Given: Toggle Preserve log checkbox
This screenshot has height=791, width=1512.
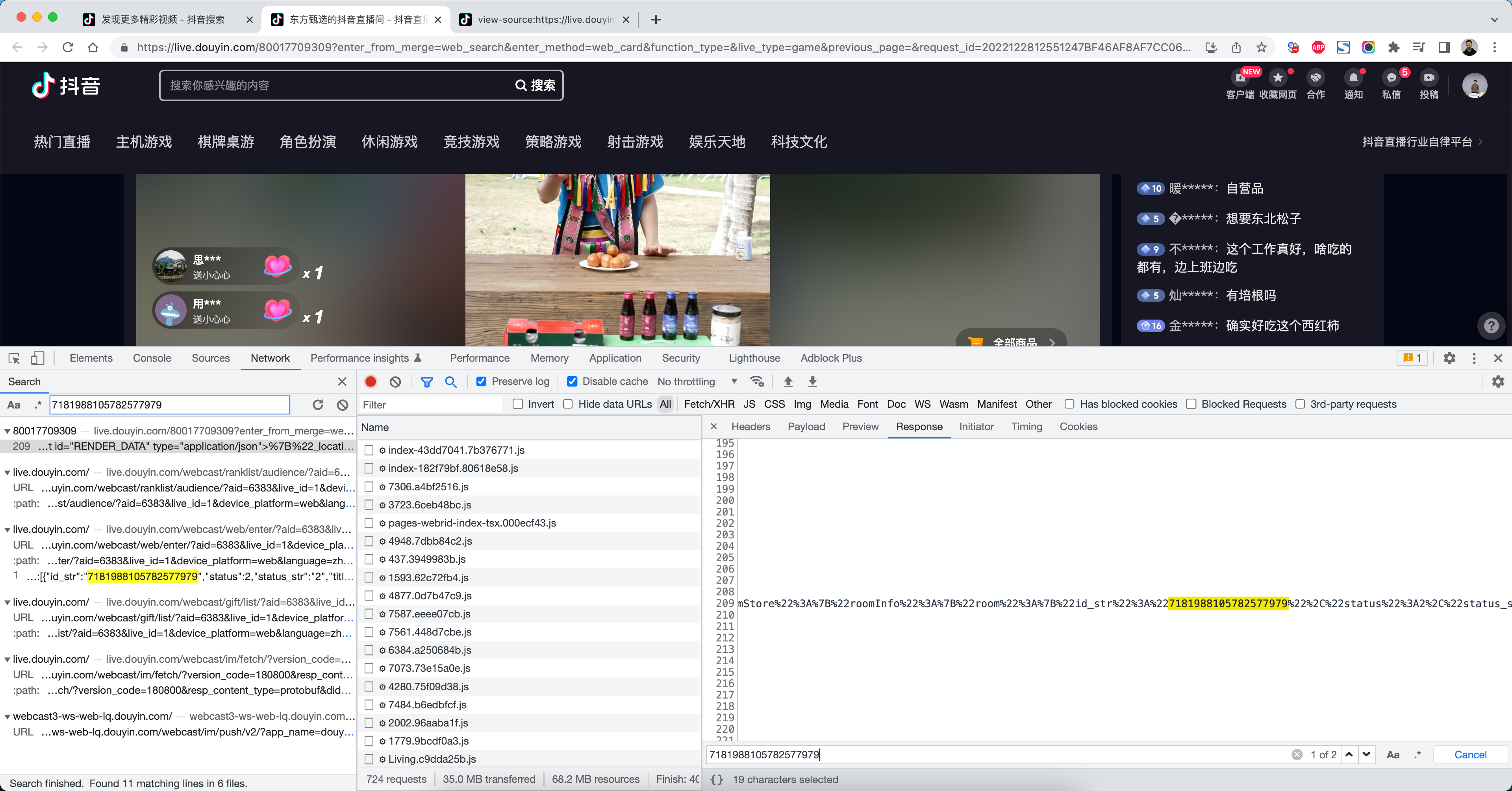Looking at the screenshot, I should pyautogui.click(x=481, y=381).
